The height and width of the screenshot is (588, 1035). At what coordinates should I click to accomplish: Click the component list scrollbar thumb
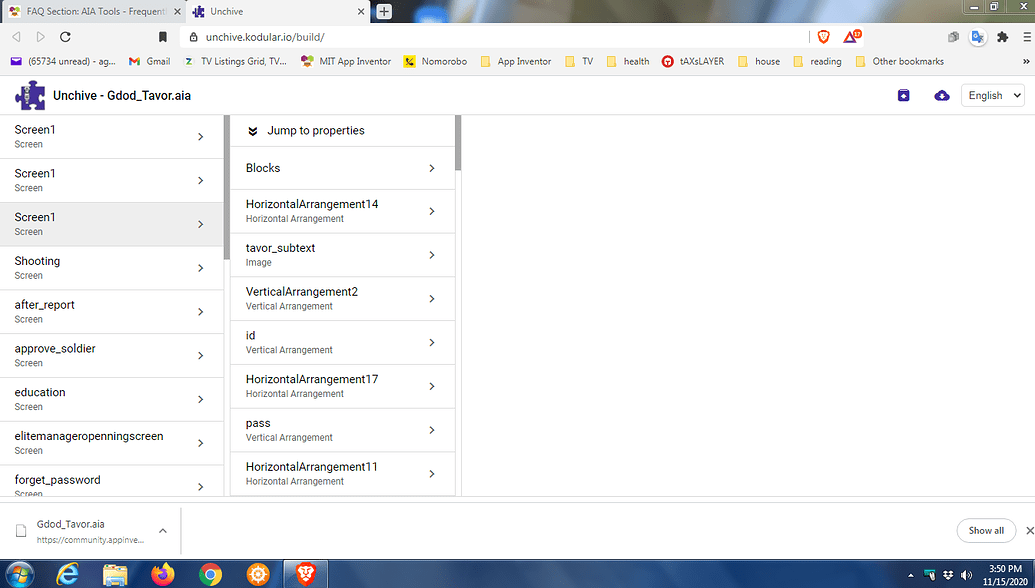click(x=458, y=143)
